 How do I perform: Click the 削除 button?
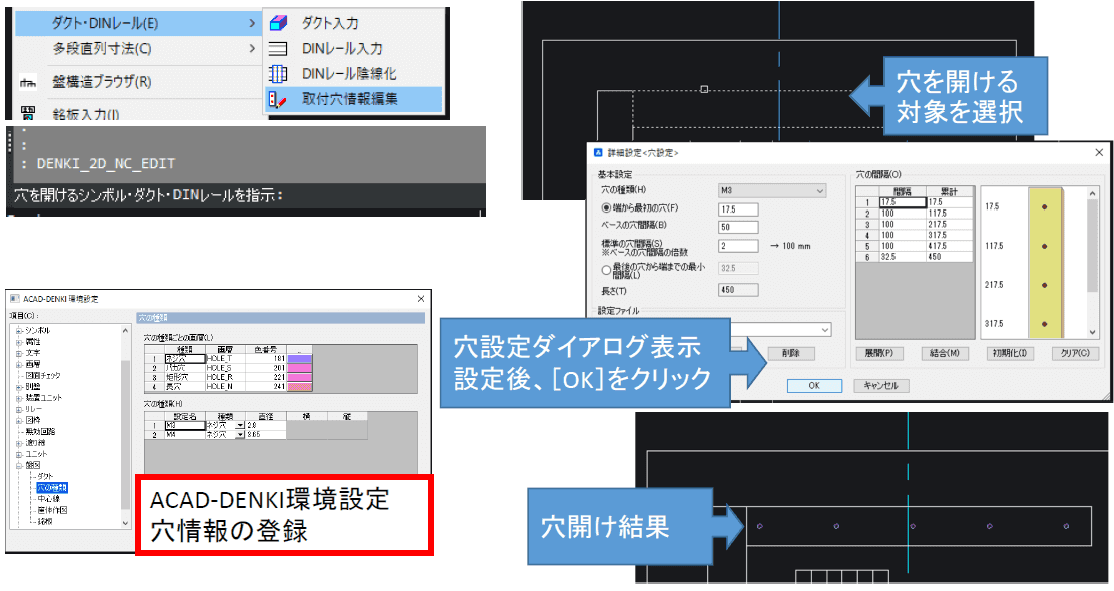tap(791, 353)
